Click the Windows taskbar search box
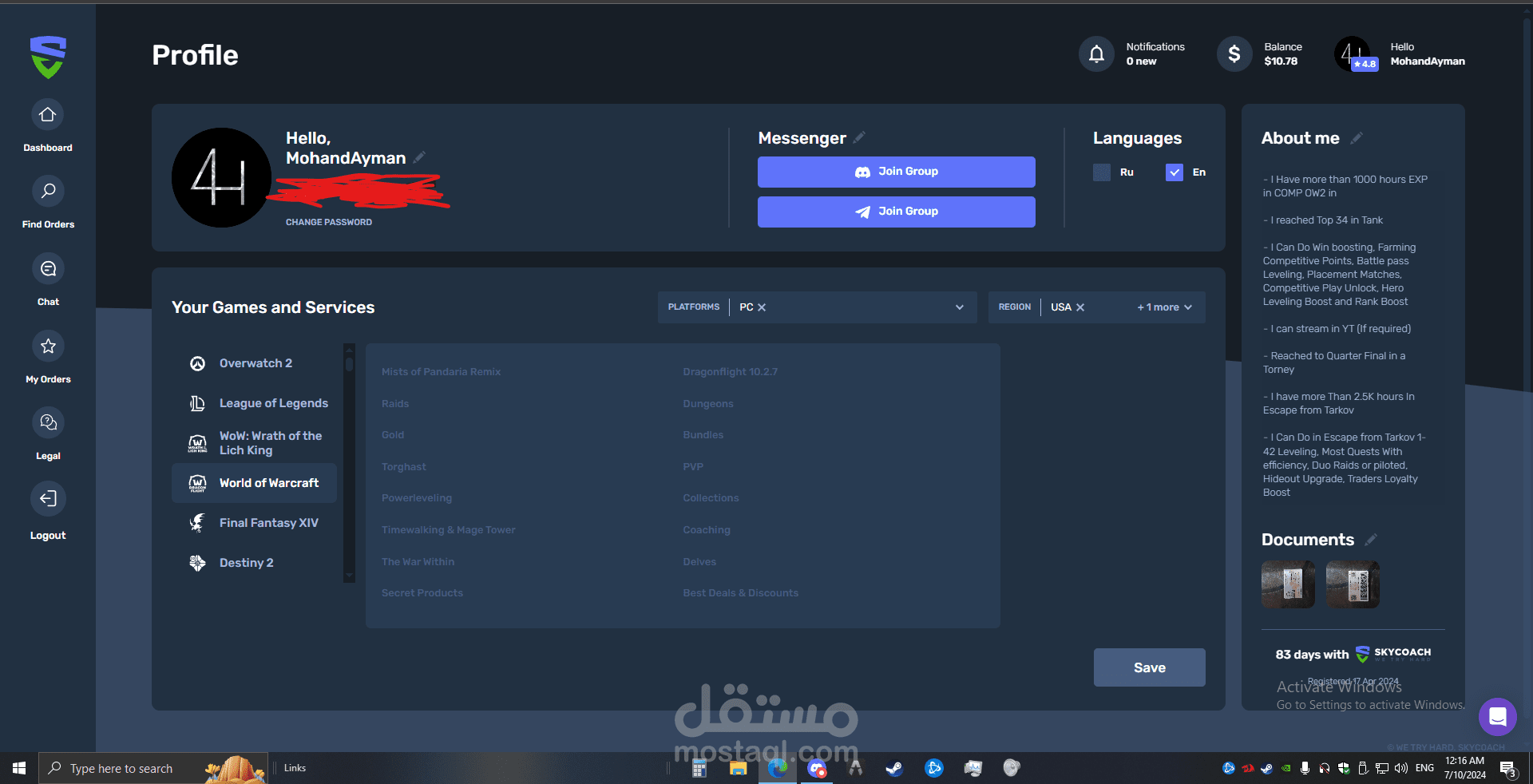1533x784 pixels. [x=153, y=768]
